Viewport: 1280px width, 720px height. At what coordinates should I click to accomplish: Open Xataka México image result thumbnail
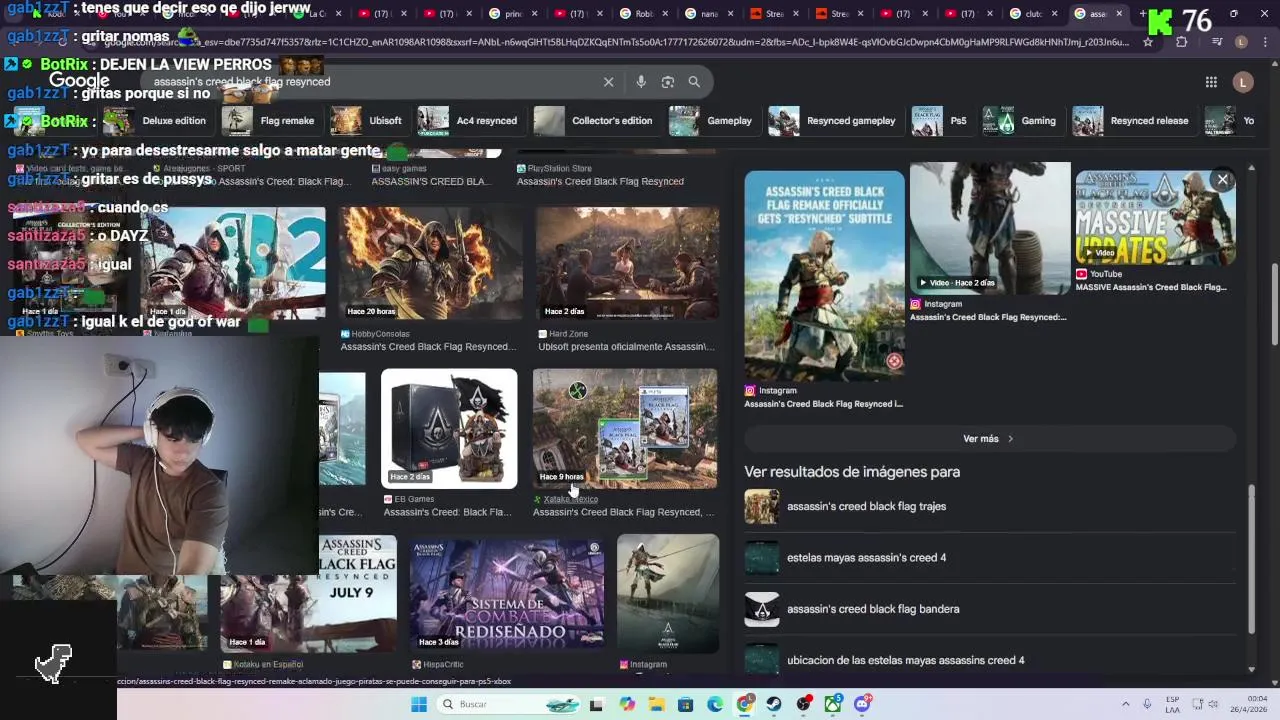click(x=625, y=428)
